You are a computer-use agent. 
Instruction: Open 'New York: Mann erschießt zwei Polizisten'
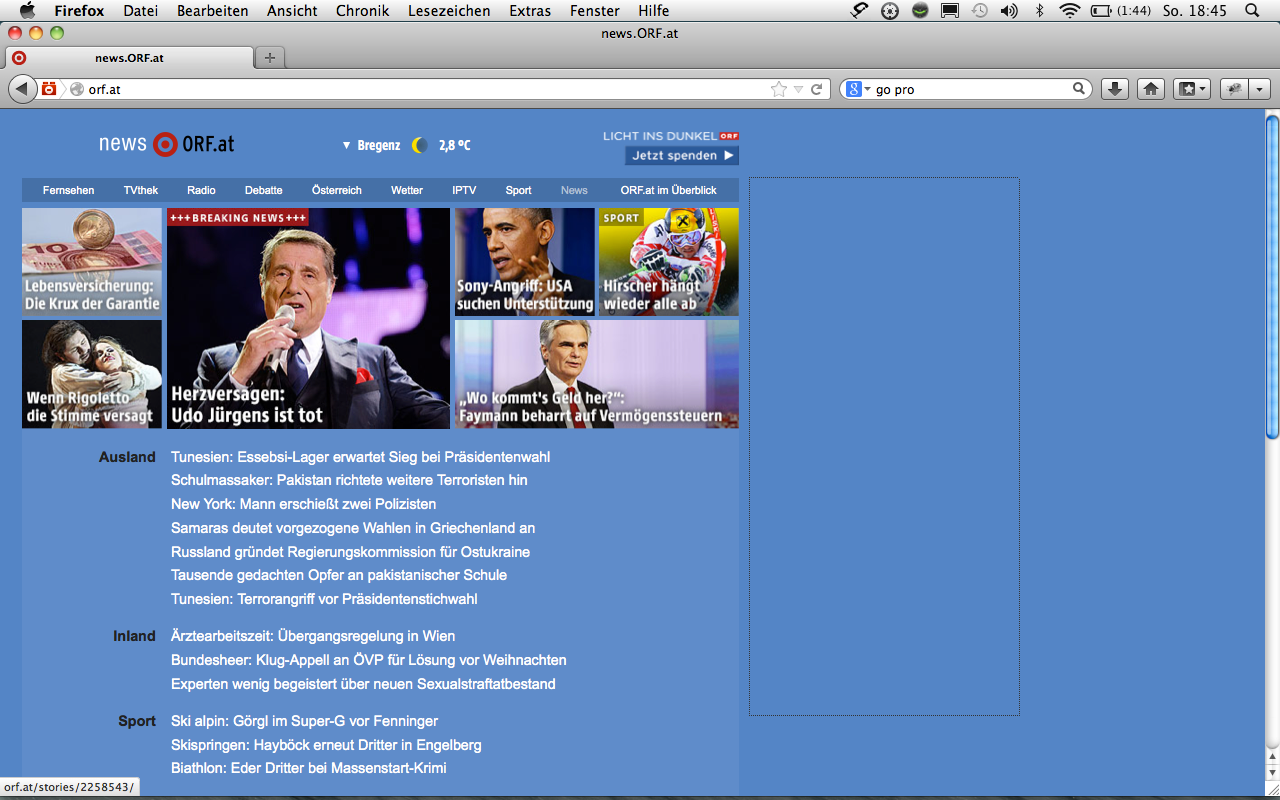(x=304, y=504)
